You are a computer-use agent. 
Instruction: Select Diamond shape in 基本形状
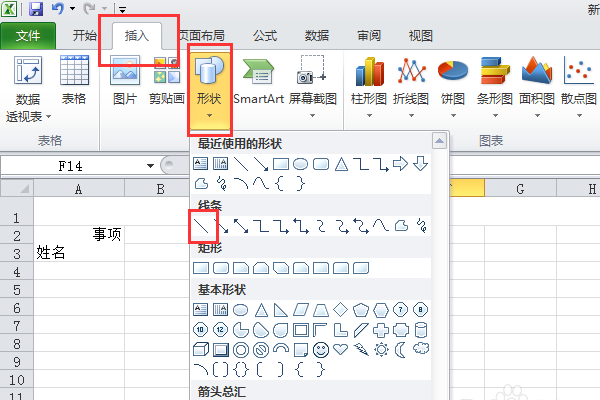pos(341,309)
